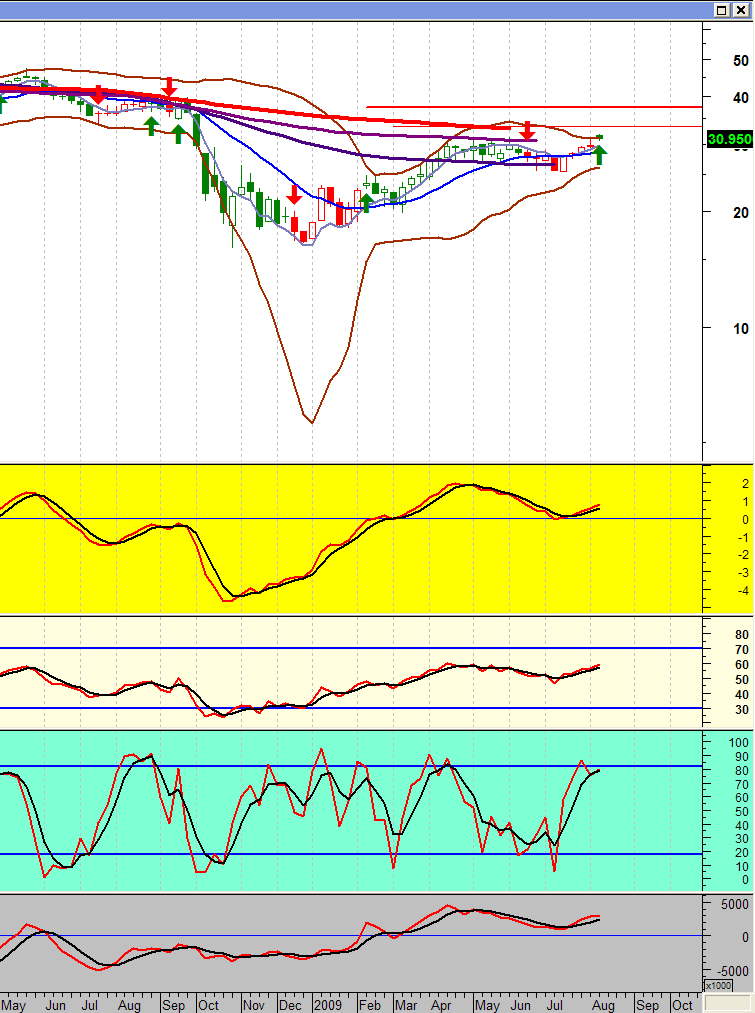Image resolution: width=755 pixels, height=1013 pixels.
Task: Select the red sell arrow at July 2008
Action: [98, 95]
